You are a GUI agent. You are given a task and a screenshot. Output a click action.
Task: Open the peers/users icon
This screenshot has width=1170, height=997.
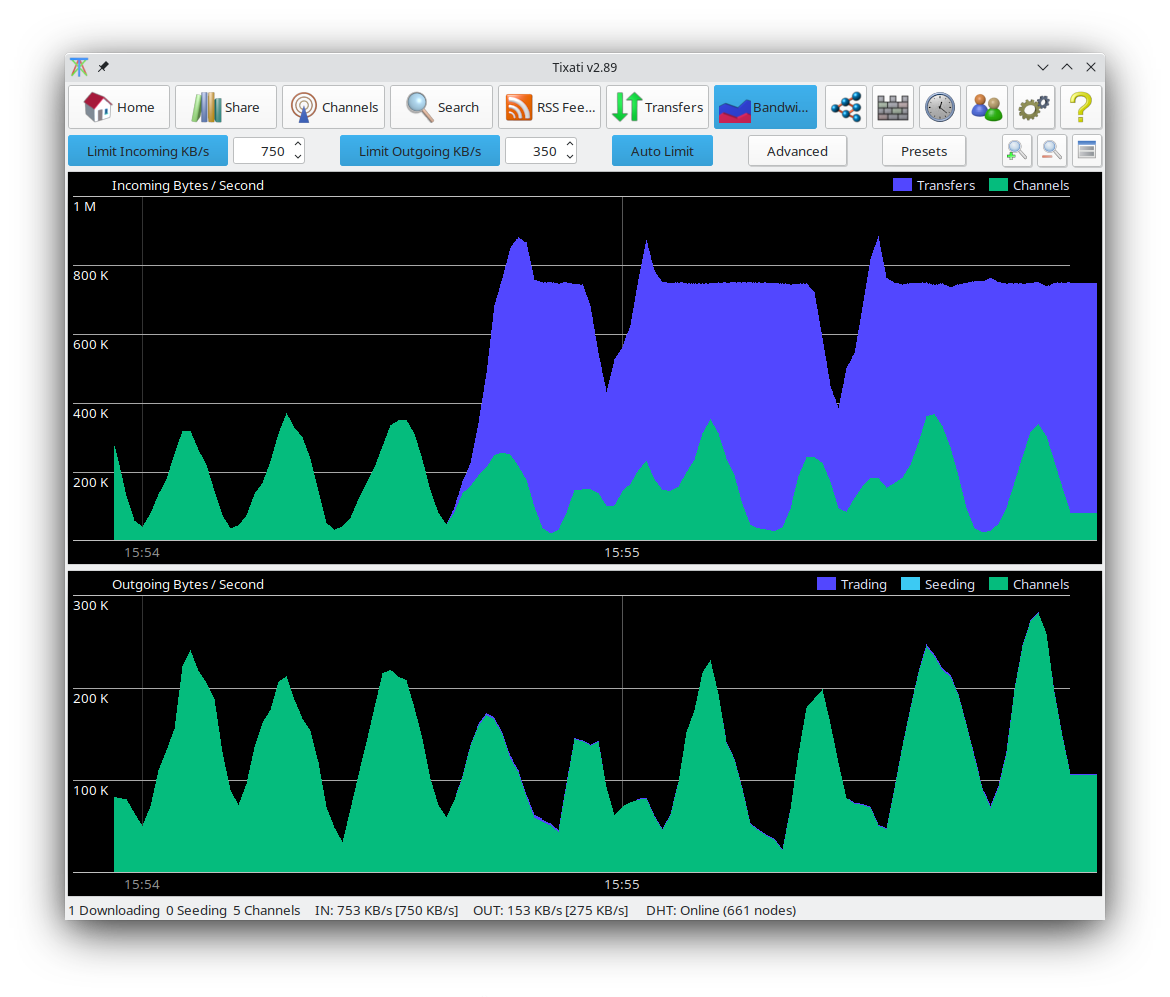point(987,107)
